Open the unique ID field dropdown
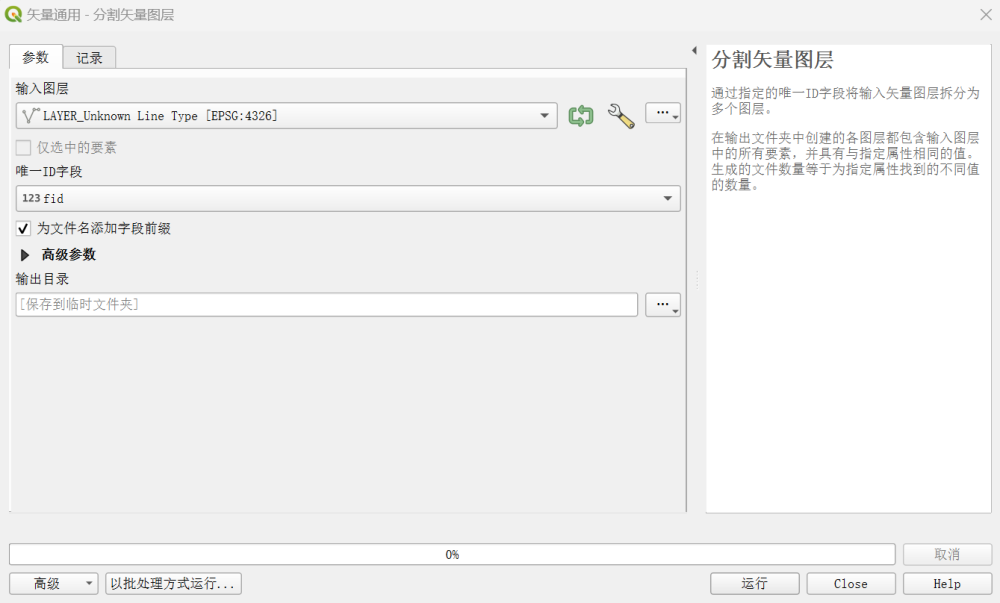Viewport: 1000px width, 603px height. click(348, 198)
